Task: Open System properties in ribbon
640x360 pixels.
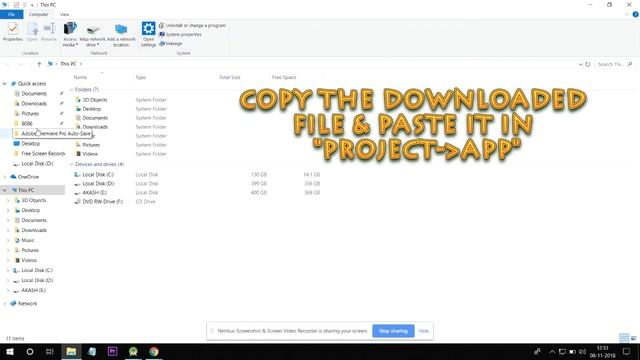Action: 180,34
